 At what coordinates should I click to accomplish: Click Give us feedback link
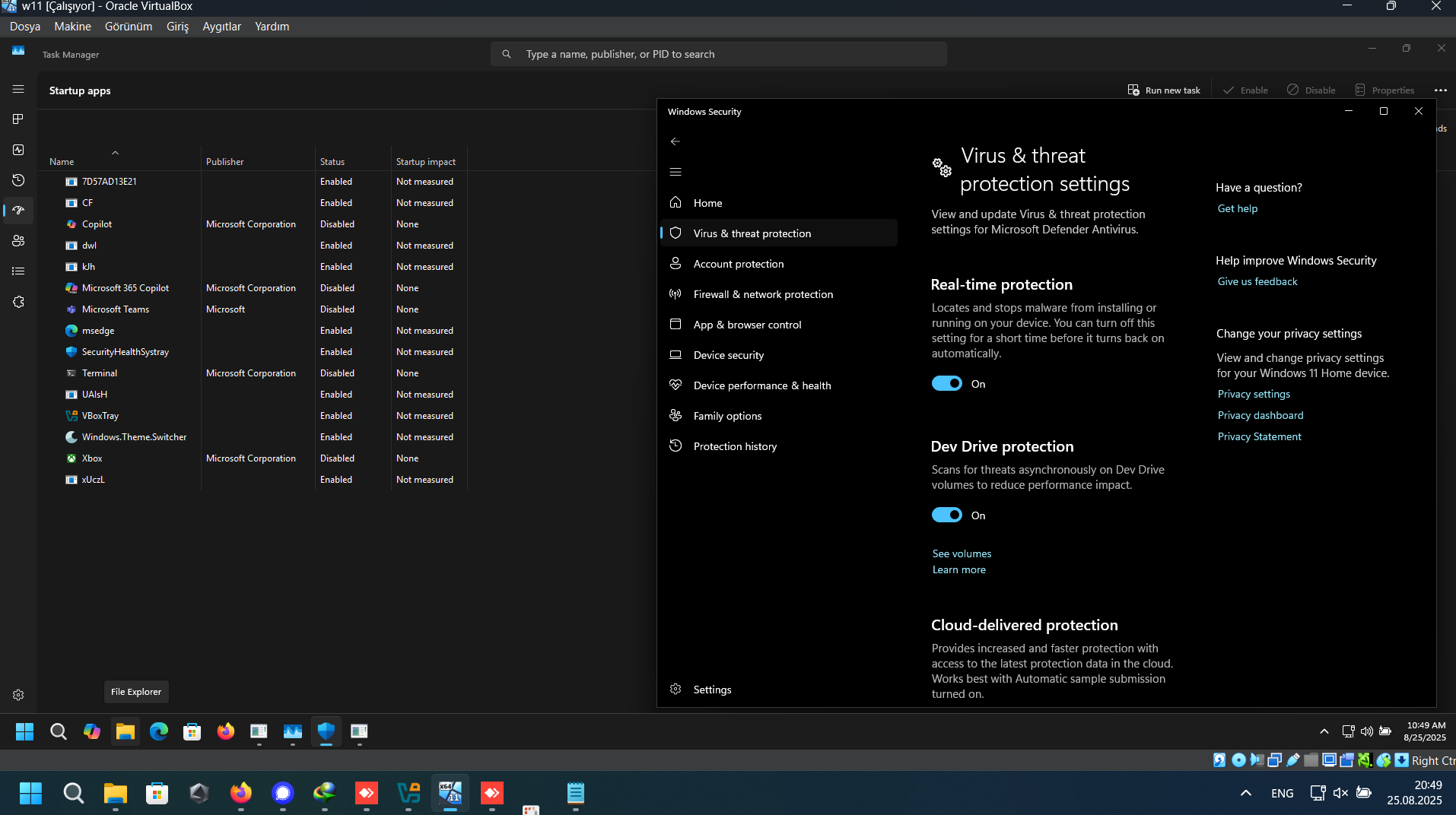click(x=1257, y=281)
